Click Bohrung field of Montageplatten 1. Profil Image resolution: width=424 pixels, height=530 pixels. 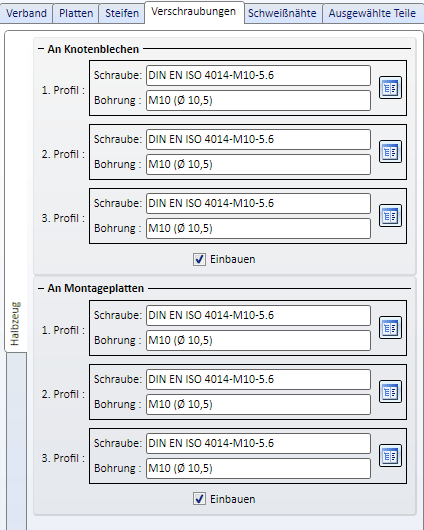(258, 340)
